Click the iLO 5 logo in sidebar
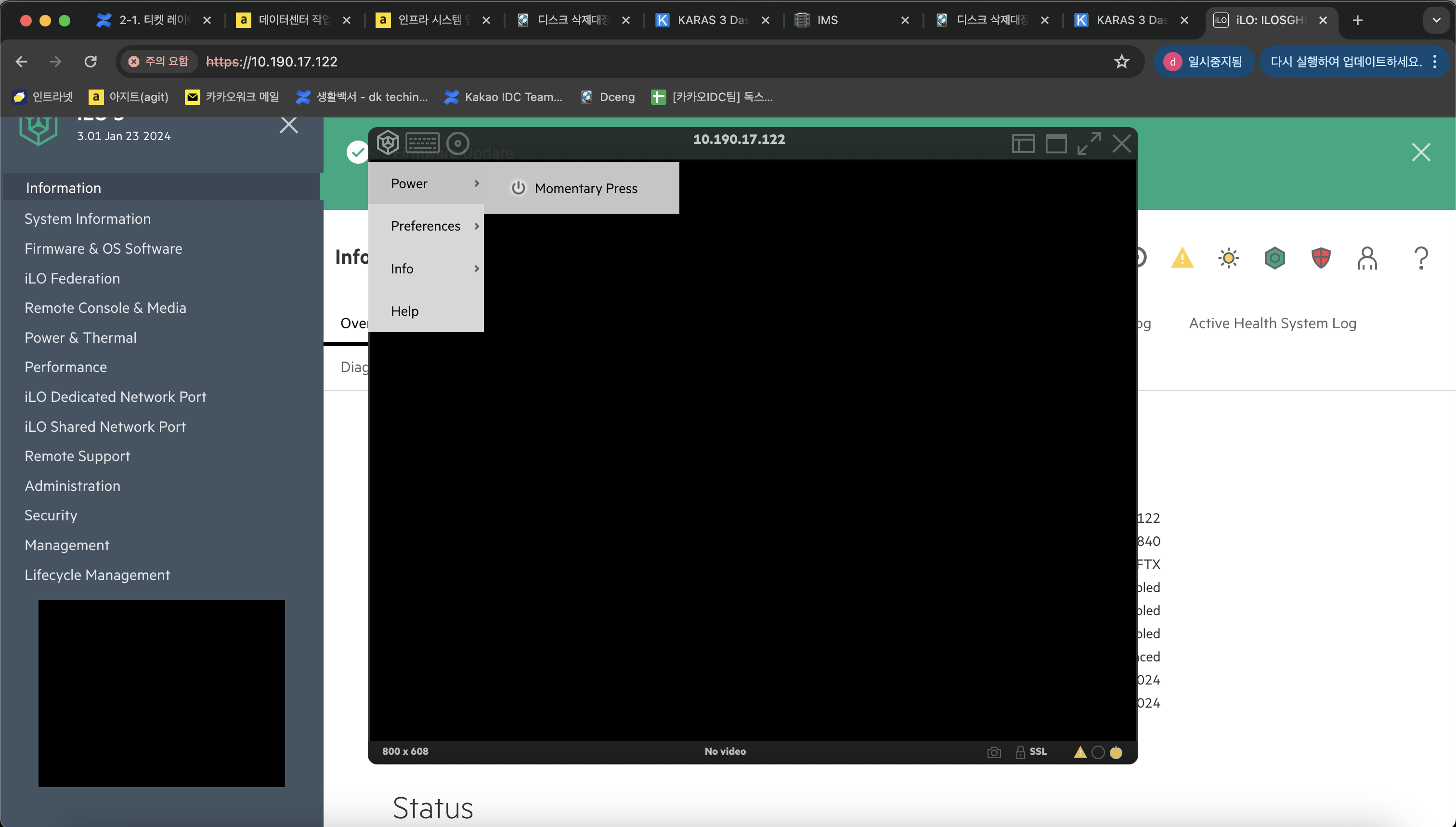Image resolution: width=1456 pixels, height=827 pixels. pyautogui.click(x=38, y=130)
